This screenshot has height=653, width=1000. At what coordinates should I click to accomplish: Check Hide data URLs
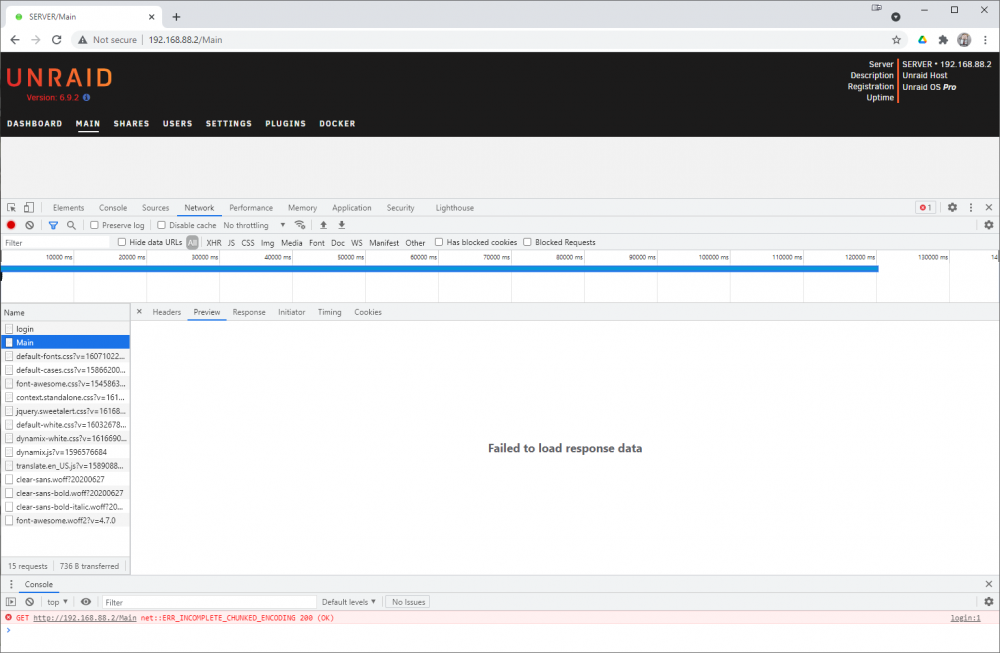click(122, 242)
